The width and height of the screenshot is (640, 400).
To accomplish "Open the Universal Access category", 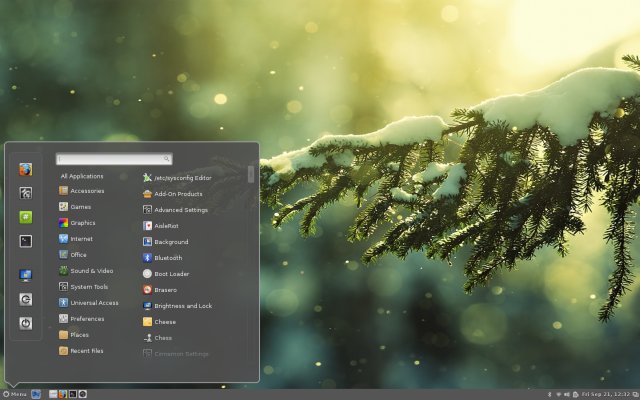I will 89,303.
